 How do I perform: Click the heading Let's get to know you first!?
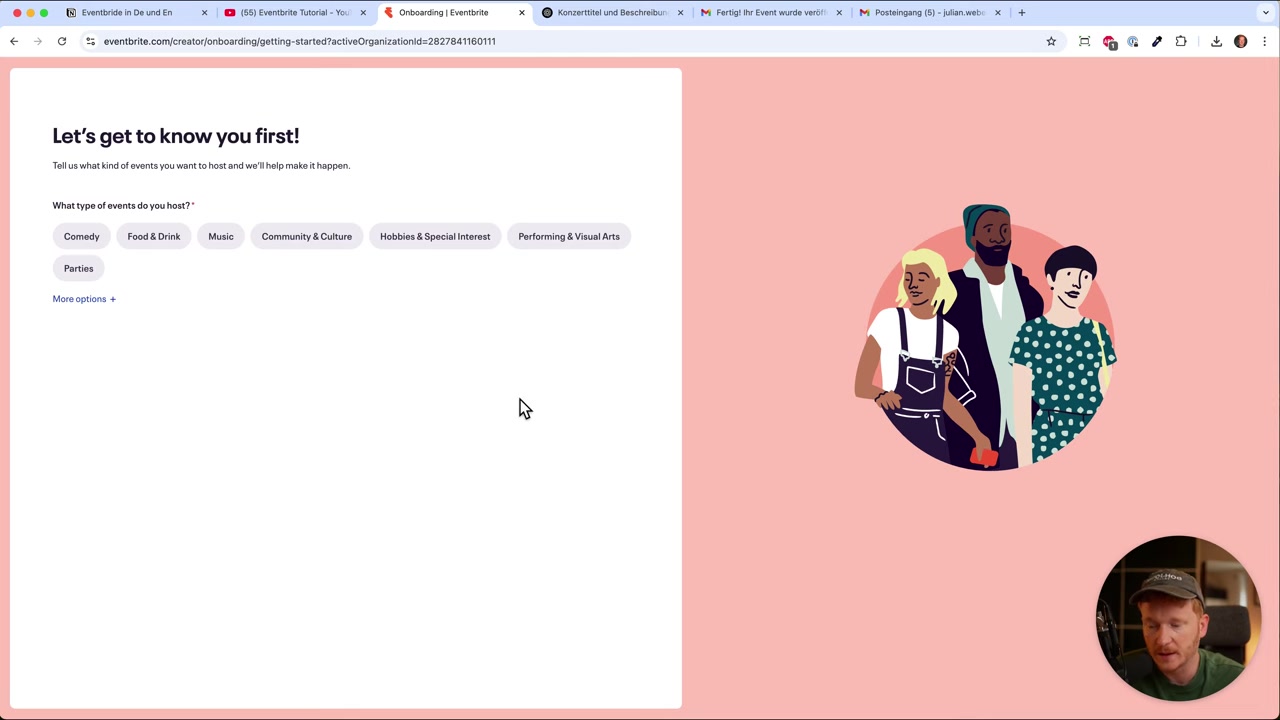(x=176, y=136)
